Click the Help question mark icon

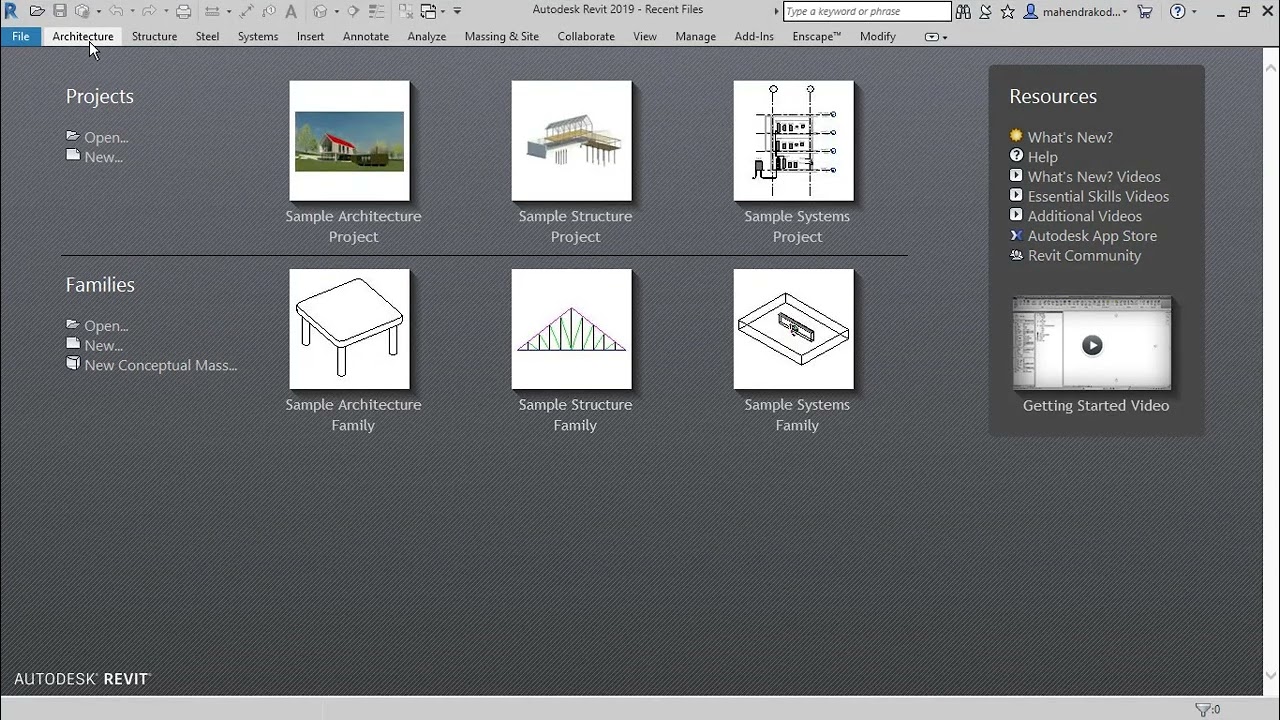pyautogui.click(x=1177, y=11)
